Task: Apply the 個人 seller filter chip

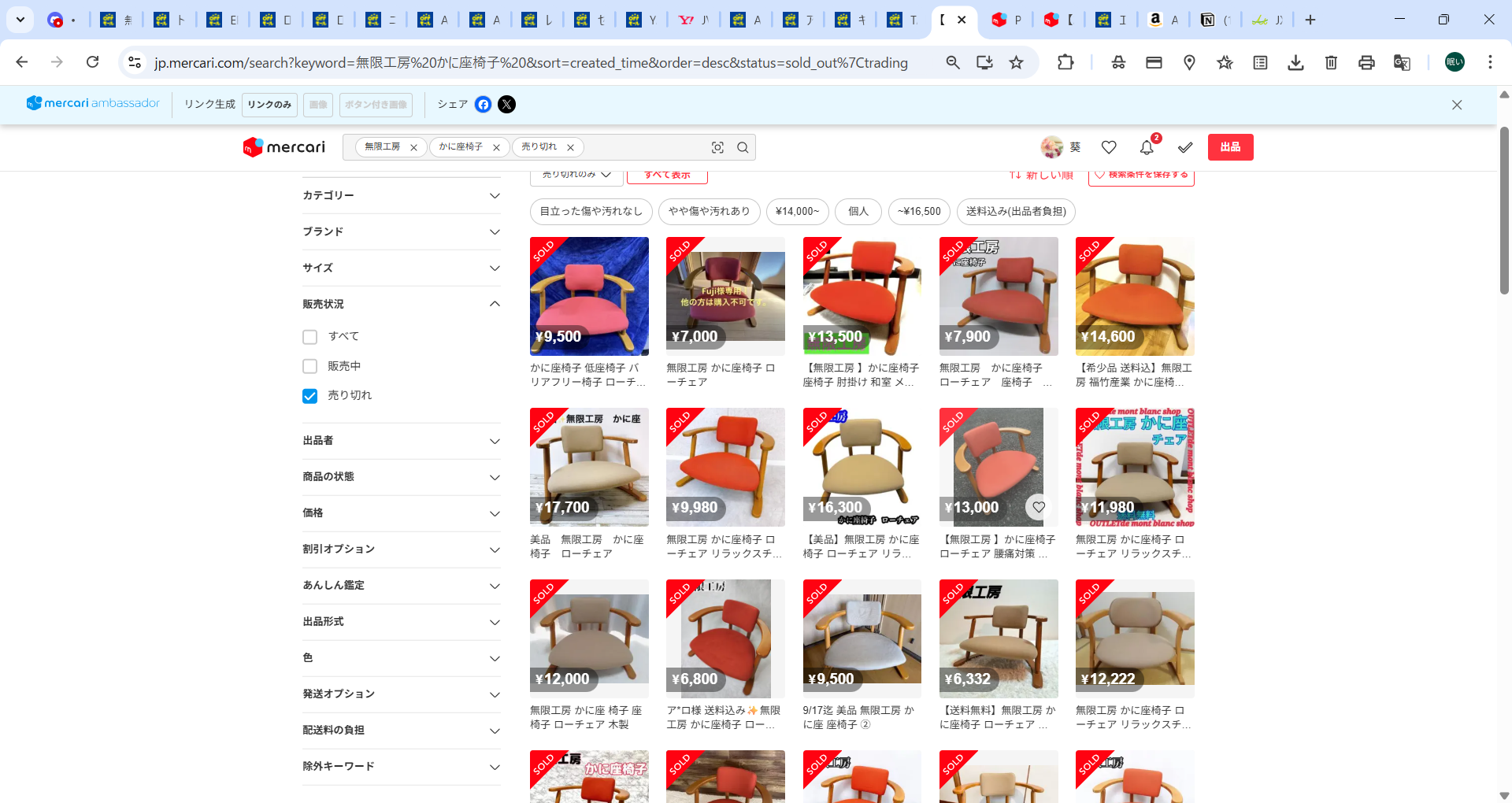Action: tap(858, 212)
